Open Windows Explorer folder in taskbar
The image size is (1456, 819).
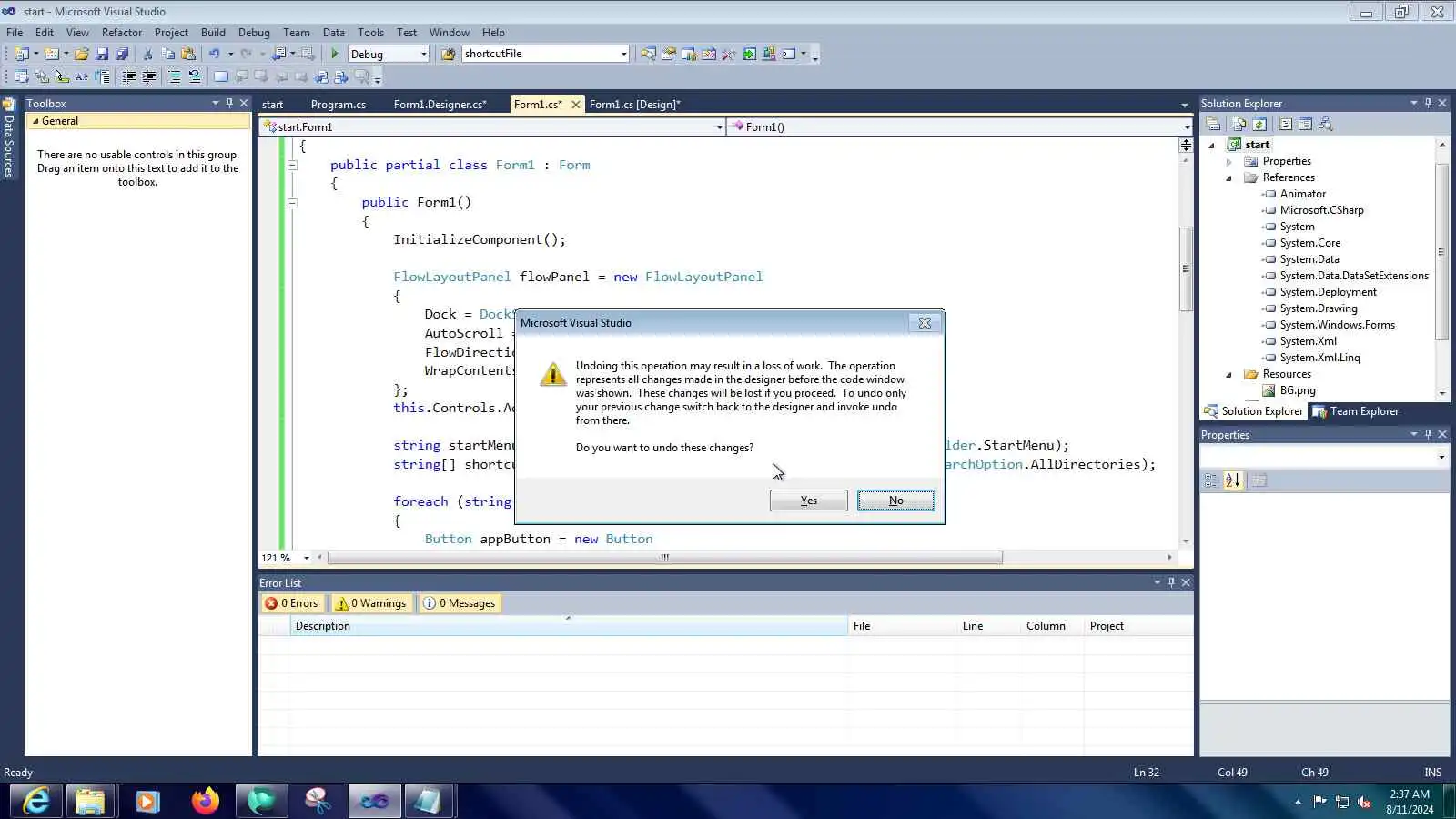pyautogui.click(x=89, y=801)
